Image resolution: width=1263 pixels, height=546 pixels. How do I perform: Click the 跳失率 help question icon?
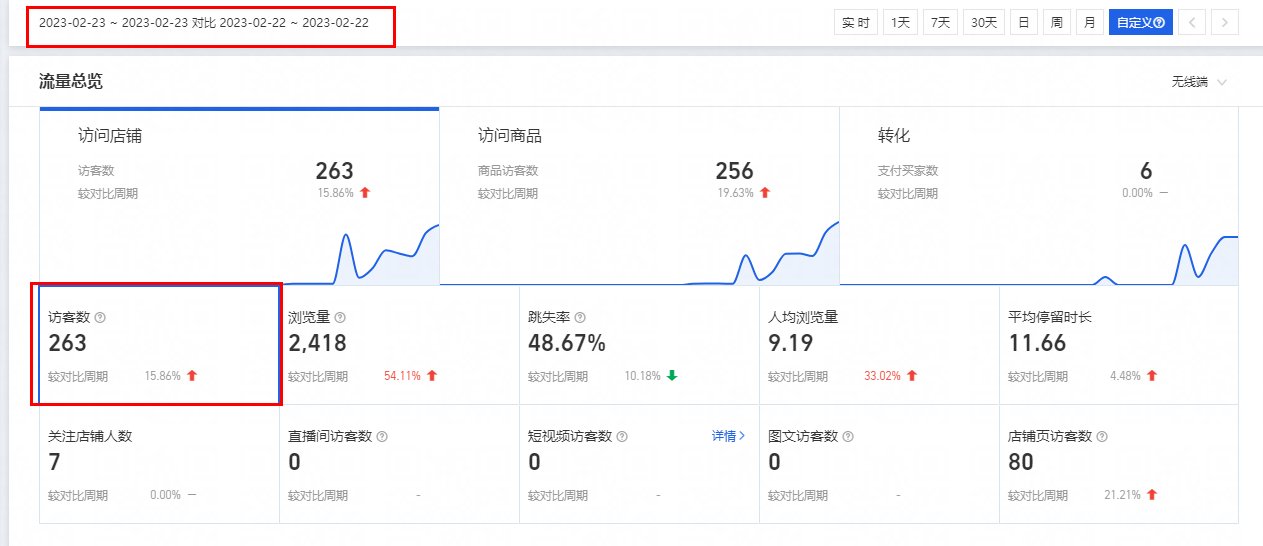tap(580, 317)
